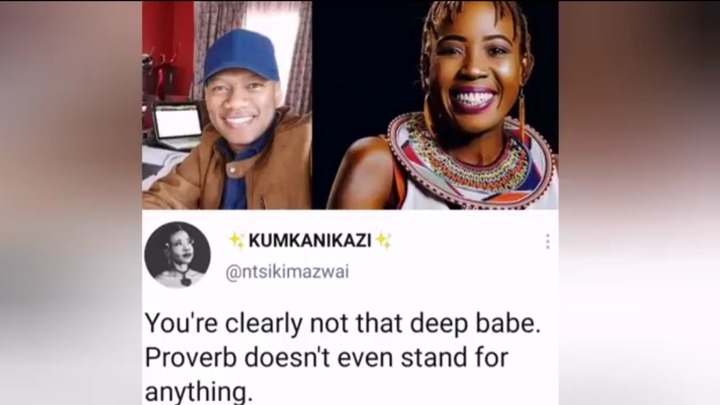Image resolution: width=720 pixels, height=405 pixels.
Task: Click the sparkle emoji after KUMKANIKAZI
Action: click(383, 240)
